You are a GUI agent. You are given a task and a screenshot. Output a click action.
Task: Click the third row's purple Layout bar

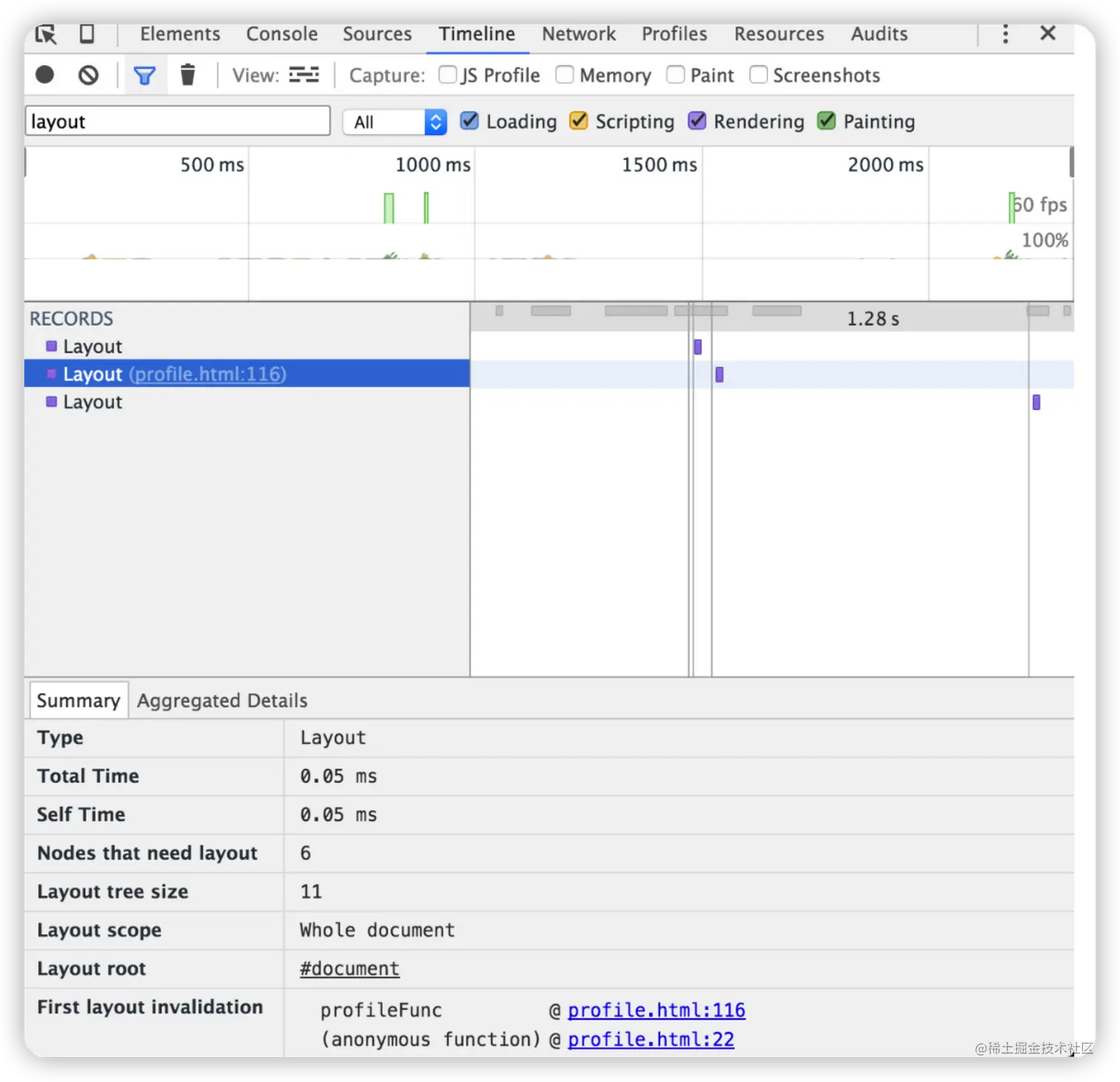[x=1036, y=402]
